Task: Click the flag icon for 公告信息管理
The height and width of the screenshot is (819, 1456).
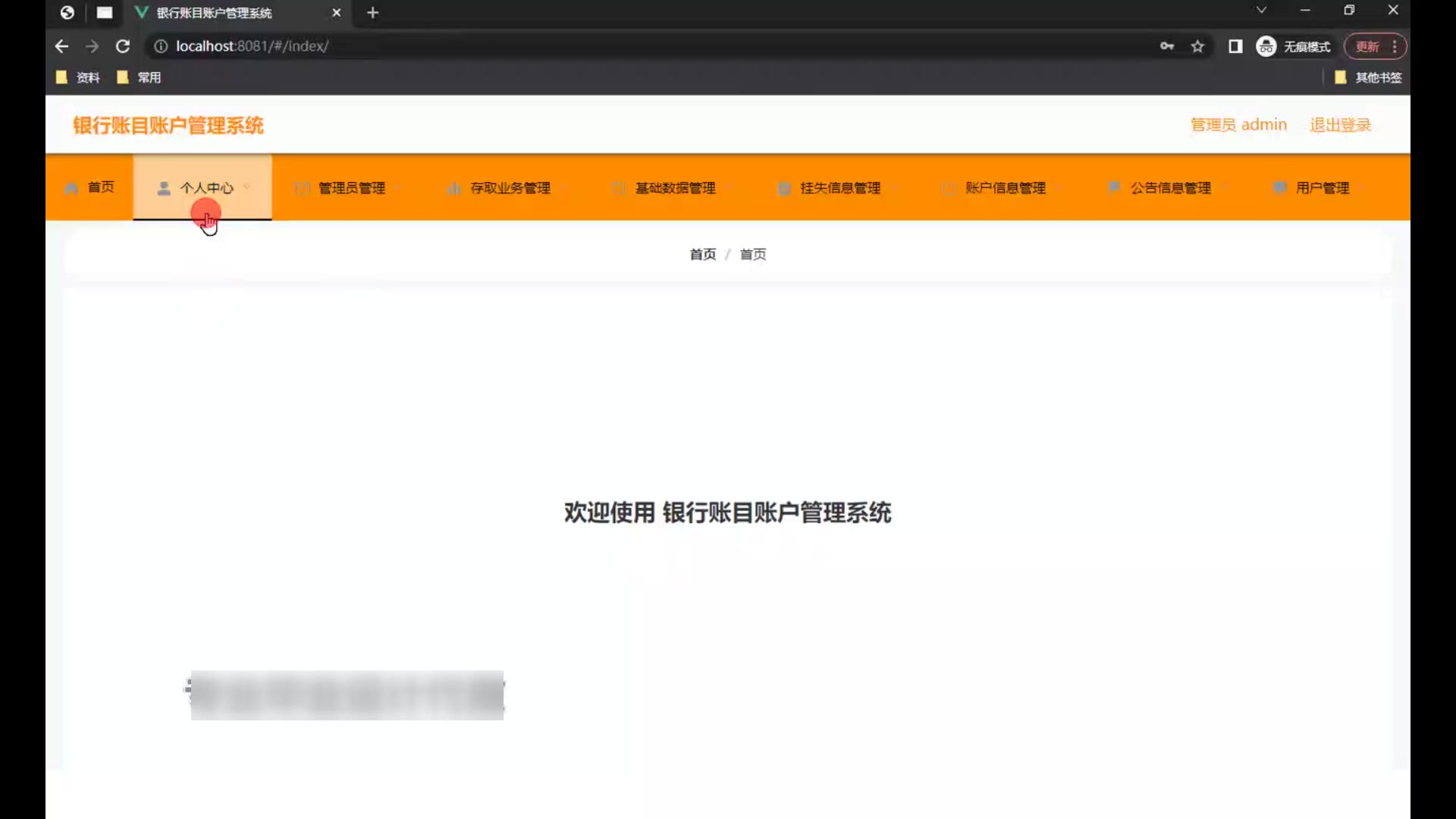Action: 1114,187
